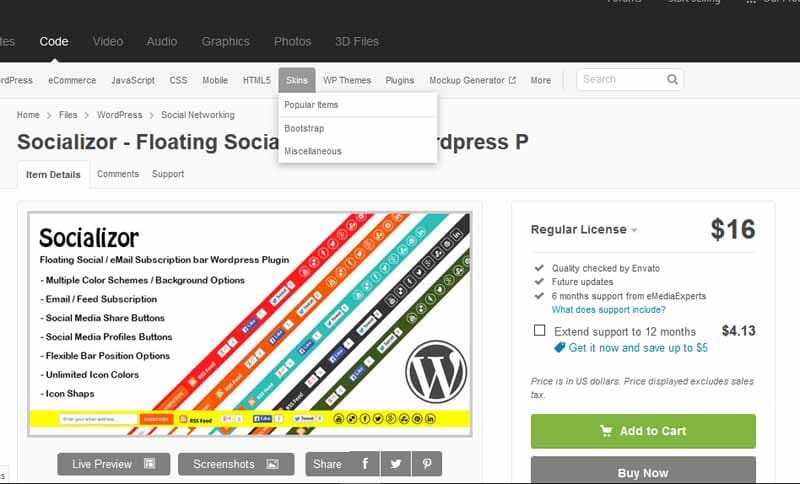Go to Home breadcrumb
The width and height of the screenshot is (800, 484).
pos(28,115)
